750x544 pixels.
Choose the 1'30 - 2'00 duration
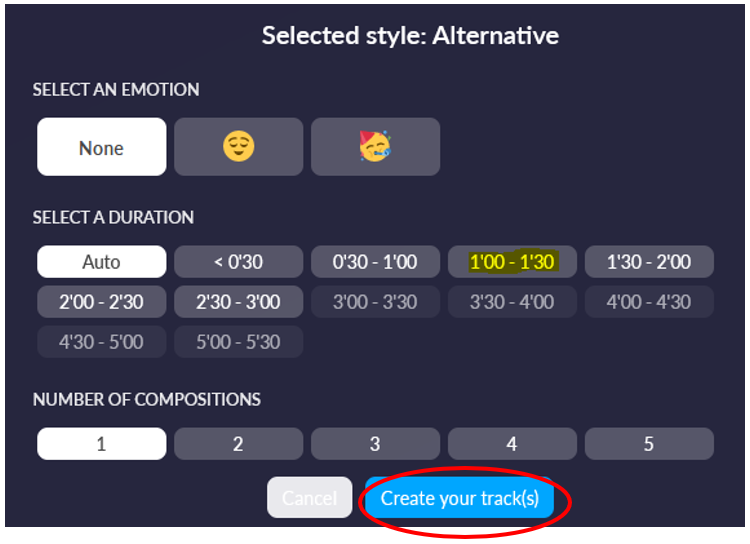pos(649,262)
